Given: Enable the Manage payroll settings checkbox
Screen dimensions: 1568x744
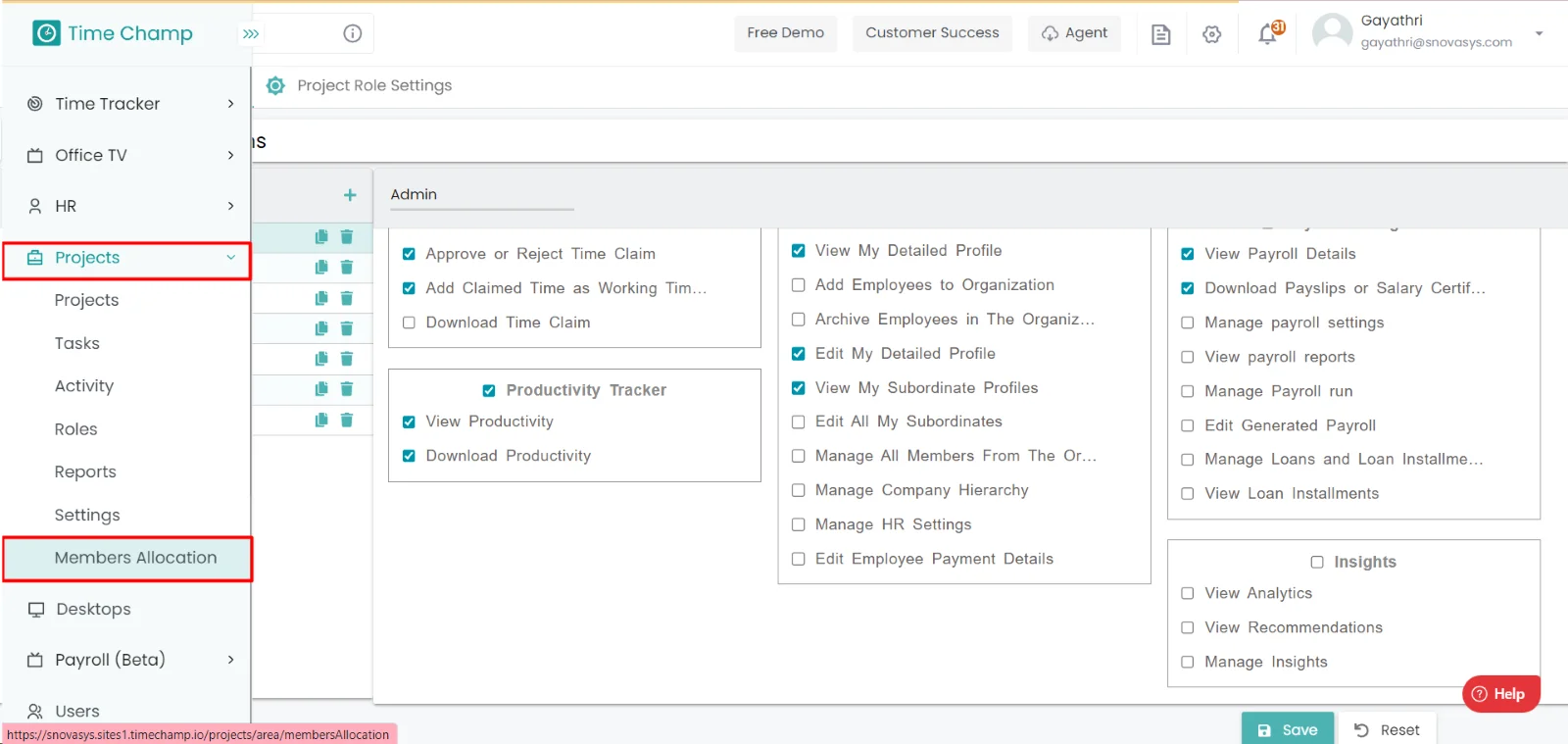Looking at the screenshot, I should 1188,322.
